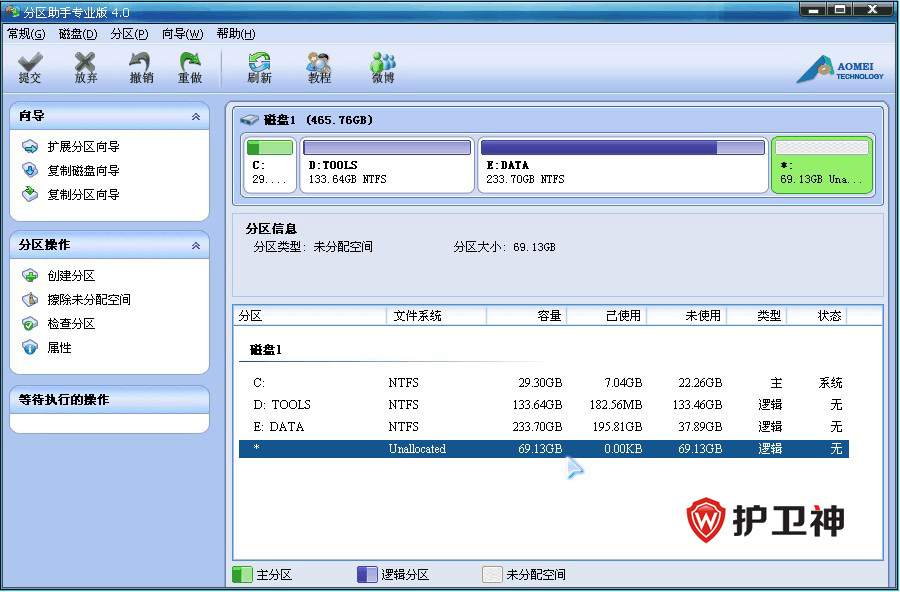
Task: Launch 扩展分区向导 from the wizard panel
Action: (83, 147)
